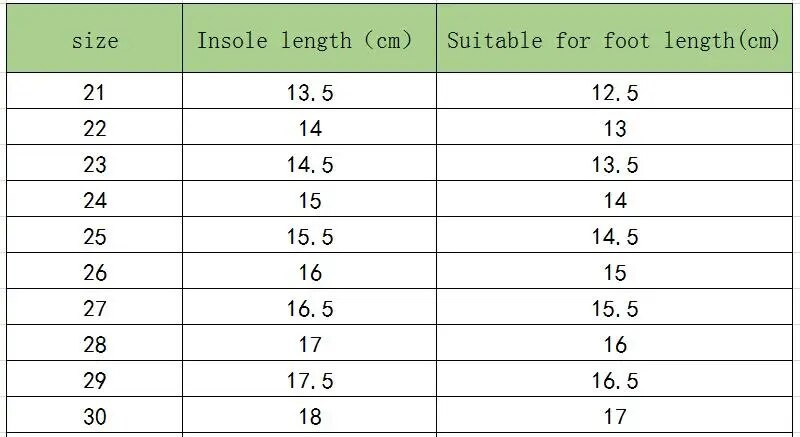This screenshot has width=800, height=437.
Task: Select the size 21 cell
Action: coord(95,93)
